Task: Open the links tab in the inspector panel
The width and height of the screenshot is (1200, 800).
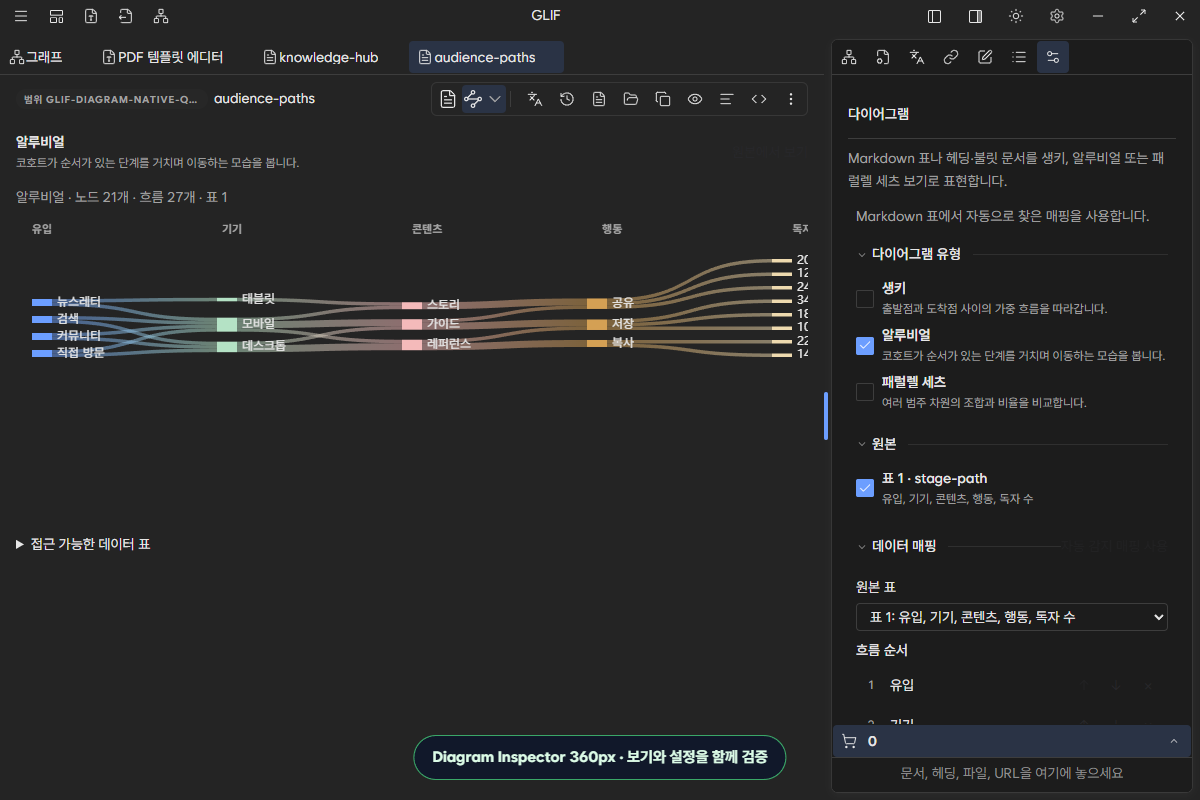Action: pos(951,57)
